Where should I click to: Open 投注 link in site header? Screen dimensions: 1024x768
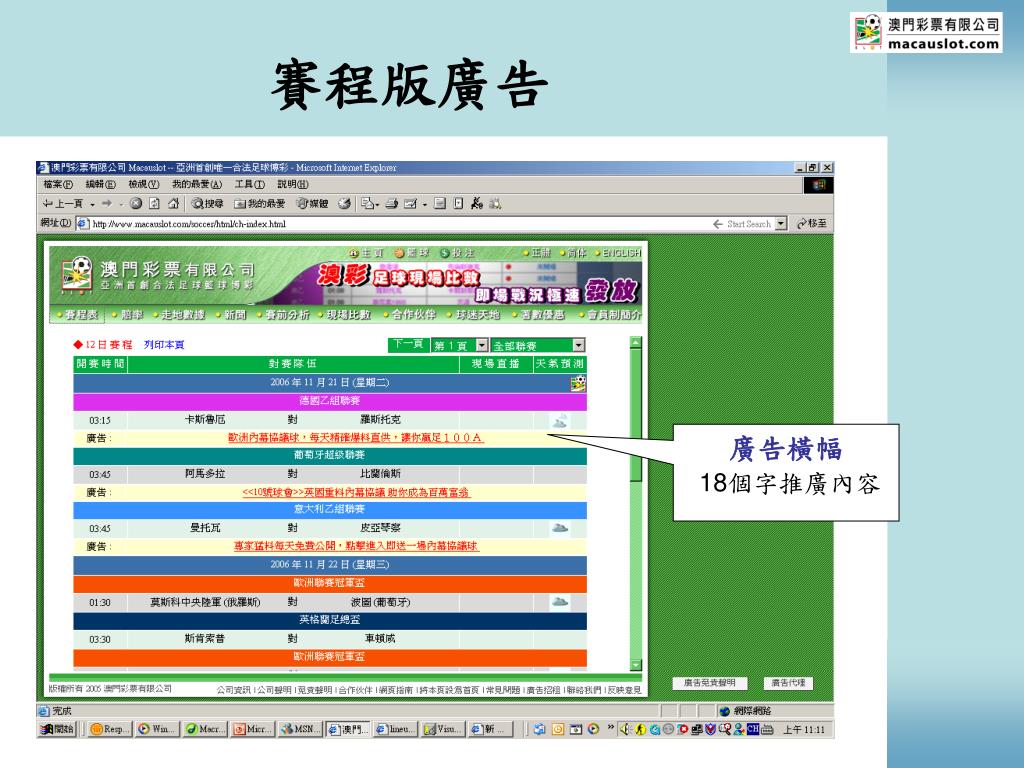[457, 253]
